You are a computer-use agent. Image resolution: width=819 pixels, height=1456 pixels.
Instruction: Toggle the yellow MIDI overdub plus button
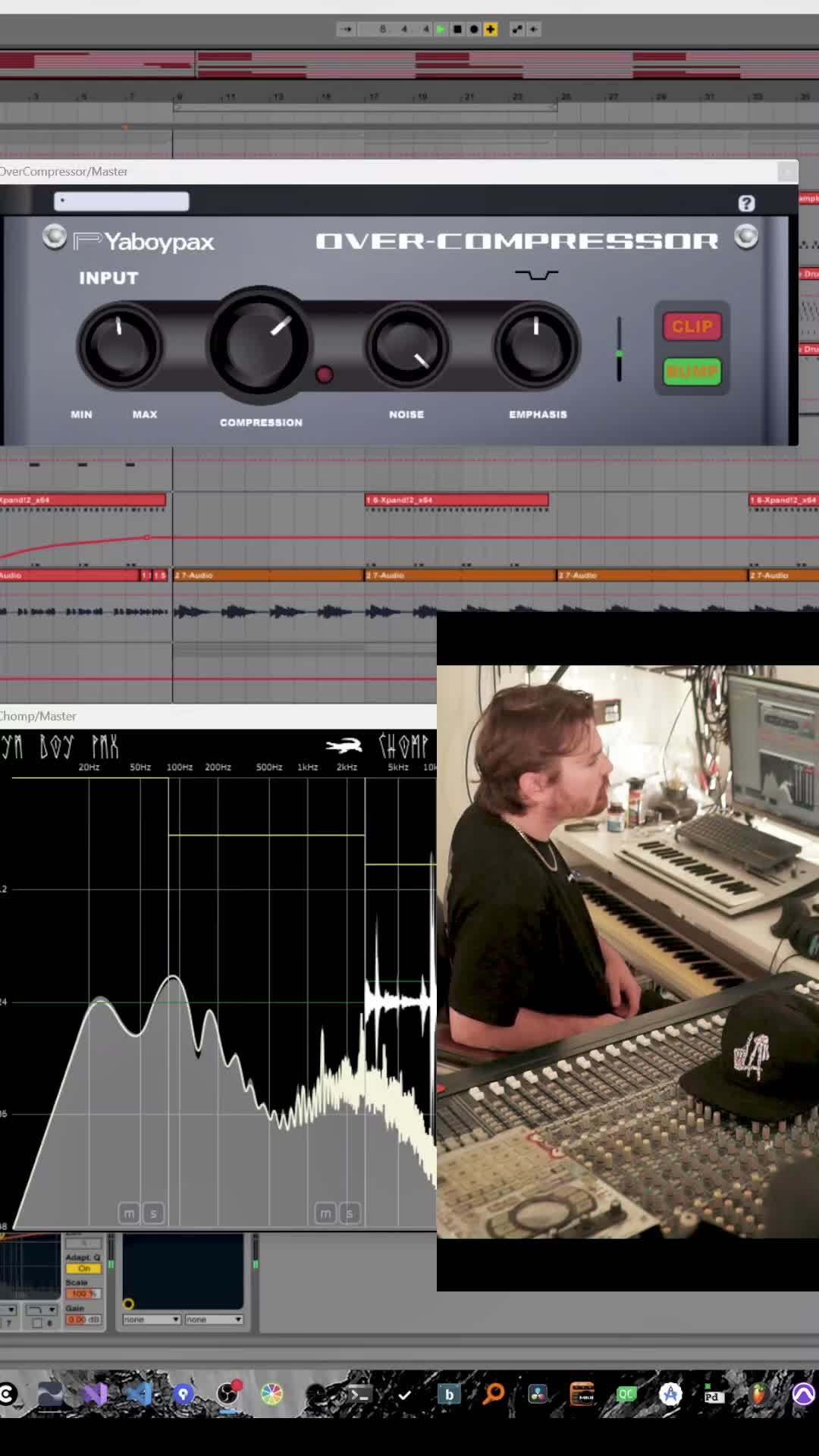(x=491, y=29)
